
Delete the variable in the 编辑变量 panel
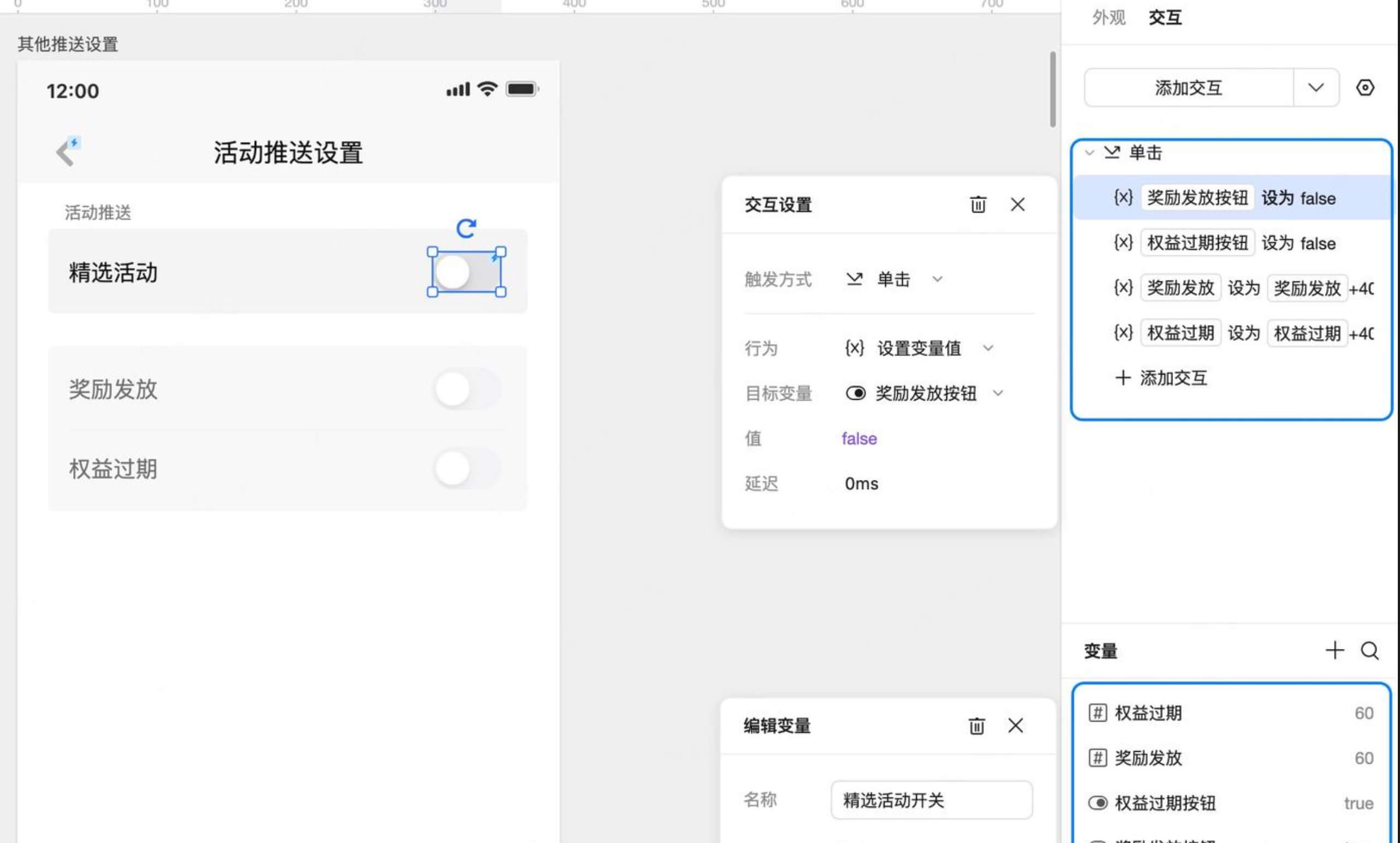point(977,725)
